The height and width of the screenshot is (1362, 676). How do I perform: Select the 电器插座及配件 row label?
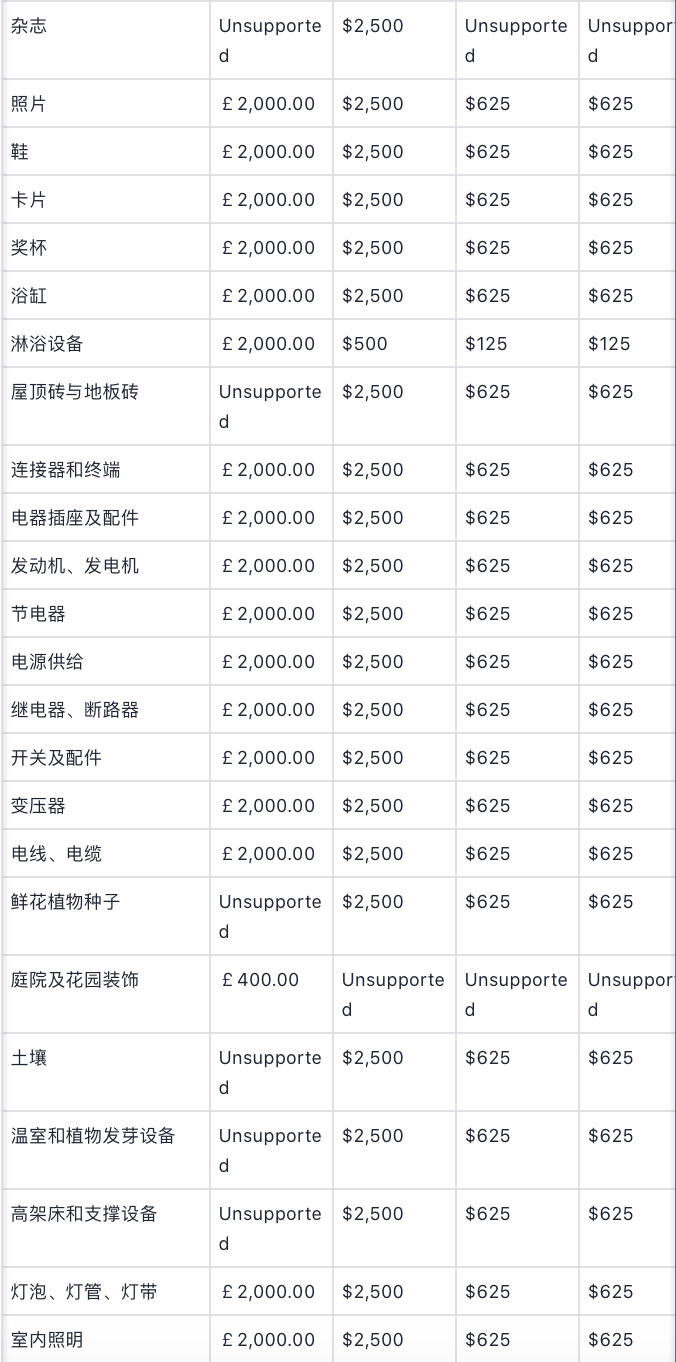coord(75,518)
